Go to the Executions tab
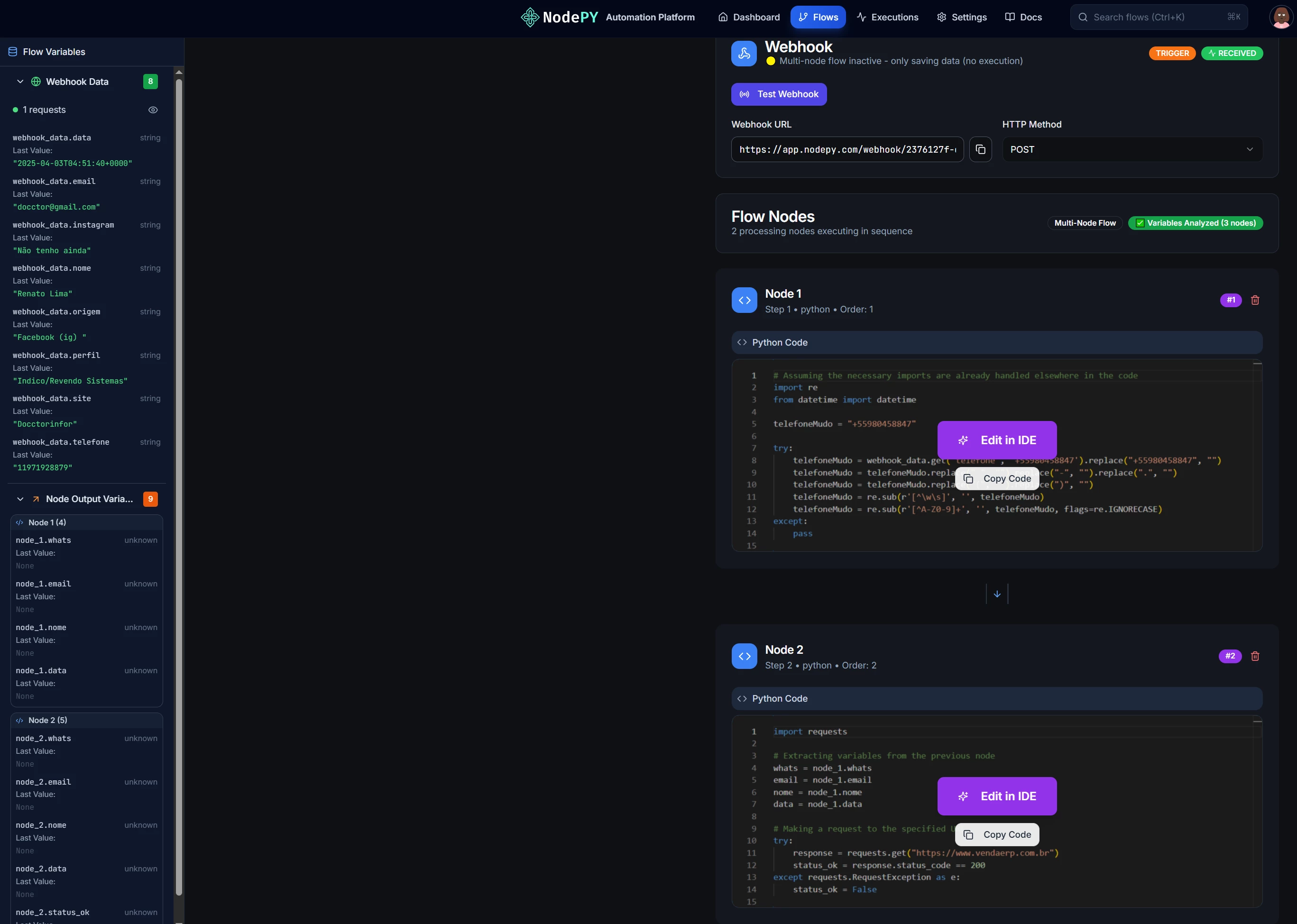The height and width of the screenshot is (924, 1297). click(887, 17)
